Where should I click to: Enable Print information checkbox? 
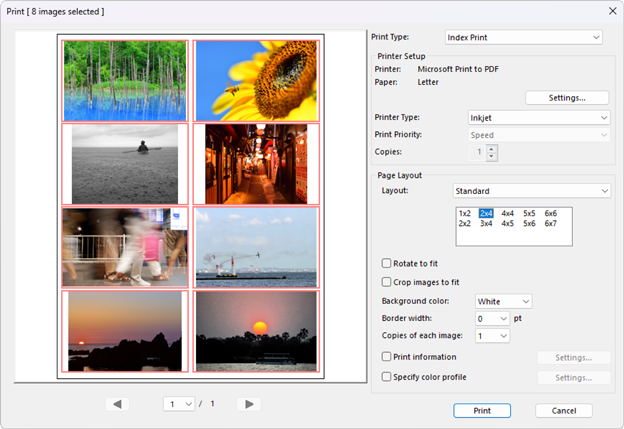(x=387, y=357)
